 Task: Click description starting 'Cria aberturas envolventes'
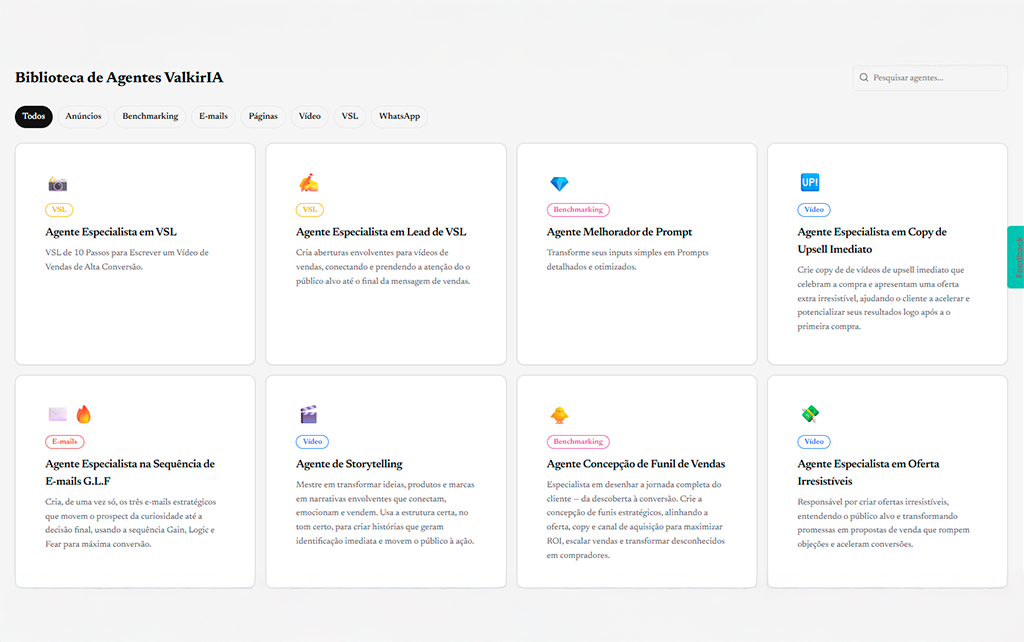point(383,266)
